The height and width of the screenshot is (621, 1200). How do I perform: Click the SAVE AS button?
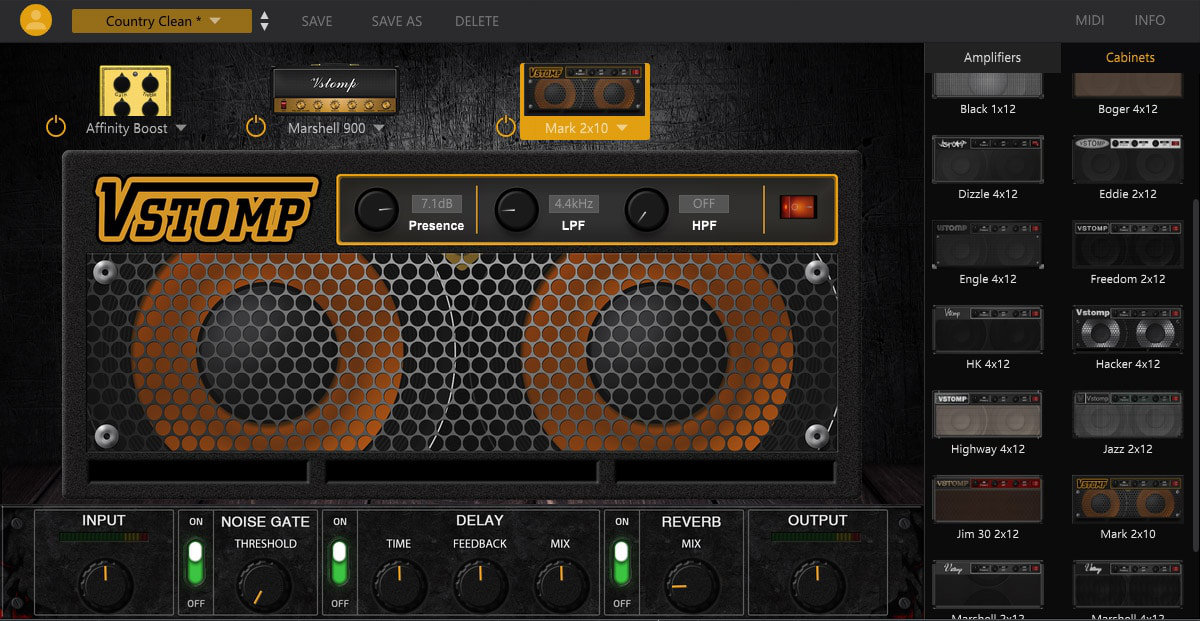(396, 20)
